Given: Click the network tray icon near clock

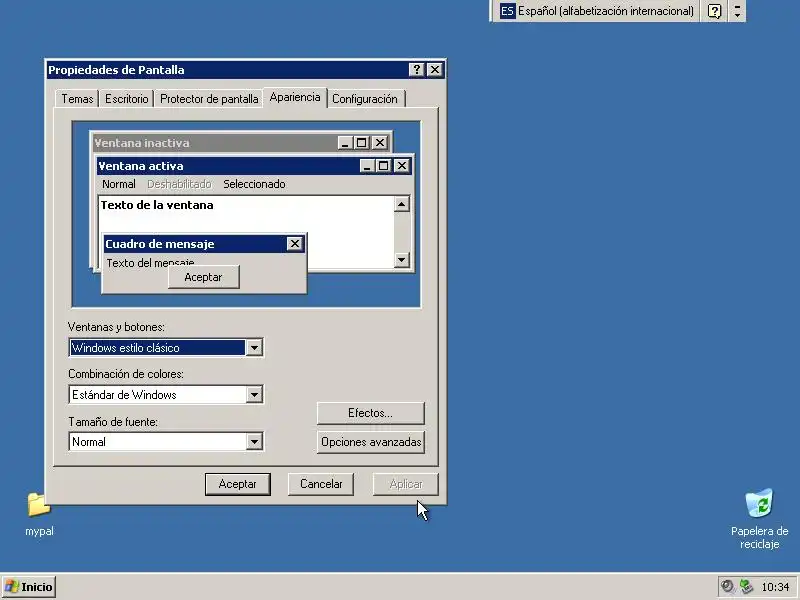Looking at the screenshot, I should (x=746, y=587).
